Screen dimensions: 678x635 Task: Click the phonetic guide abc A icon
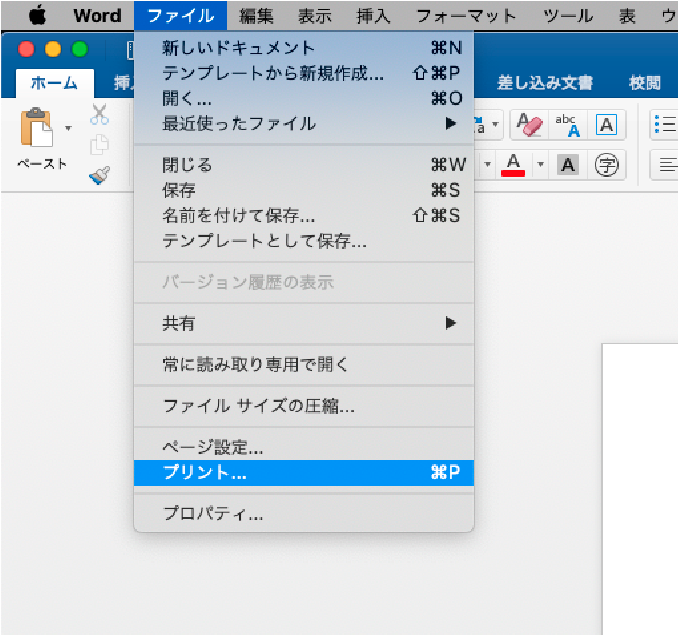tap(568, 125)
